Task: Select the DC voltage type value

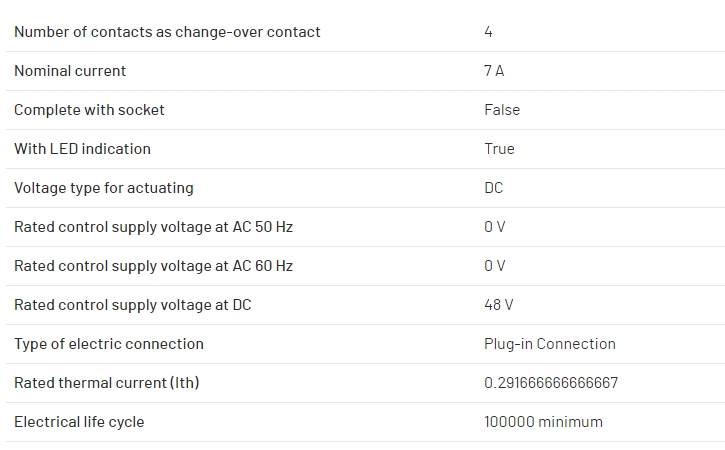Action: tap(493, 188)
